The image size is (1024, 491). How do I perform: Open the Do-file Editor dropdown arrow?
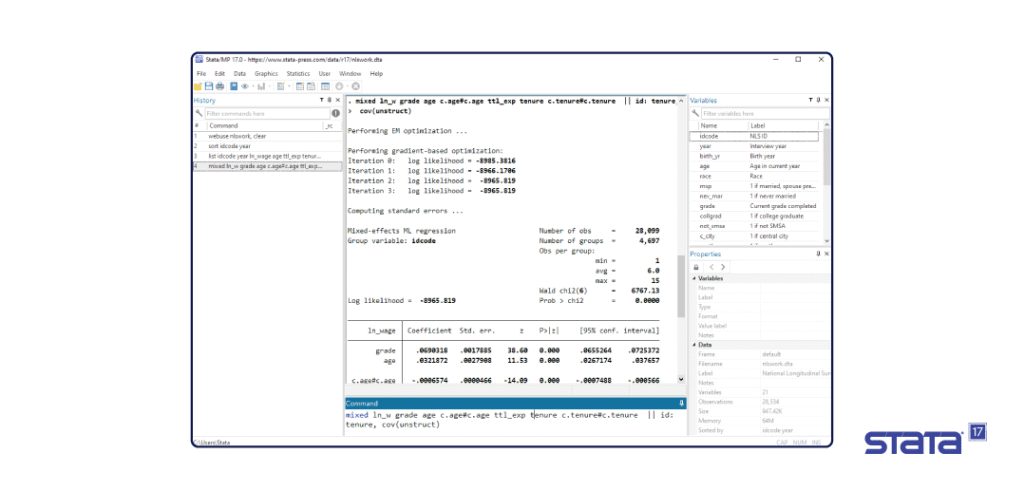289,86
